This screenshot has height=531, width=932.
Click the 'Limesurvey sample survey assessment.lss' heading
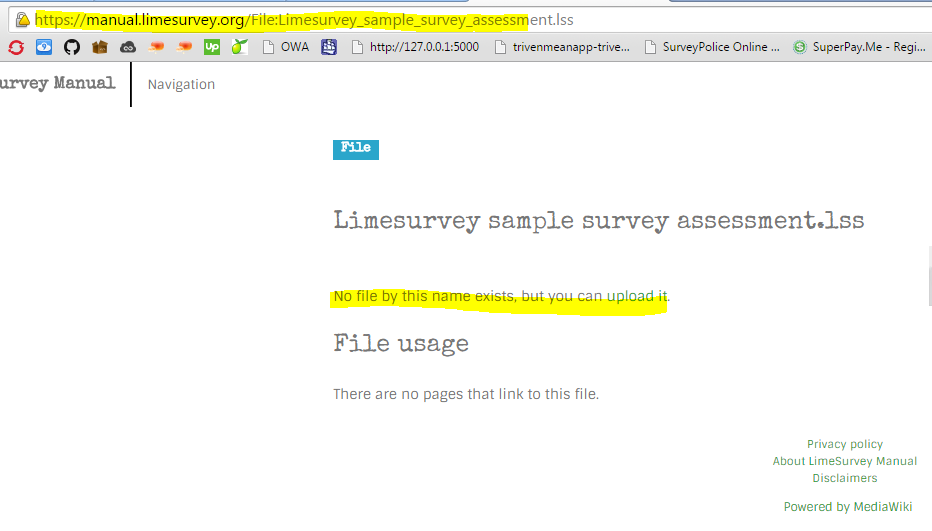pyautogui.click(x=599, y=221)
